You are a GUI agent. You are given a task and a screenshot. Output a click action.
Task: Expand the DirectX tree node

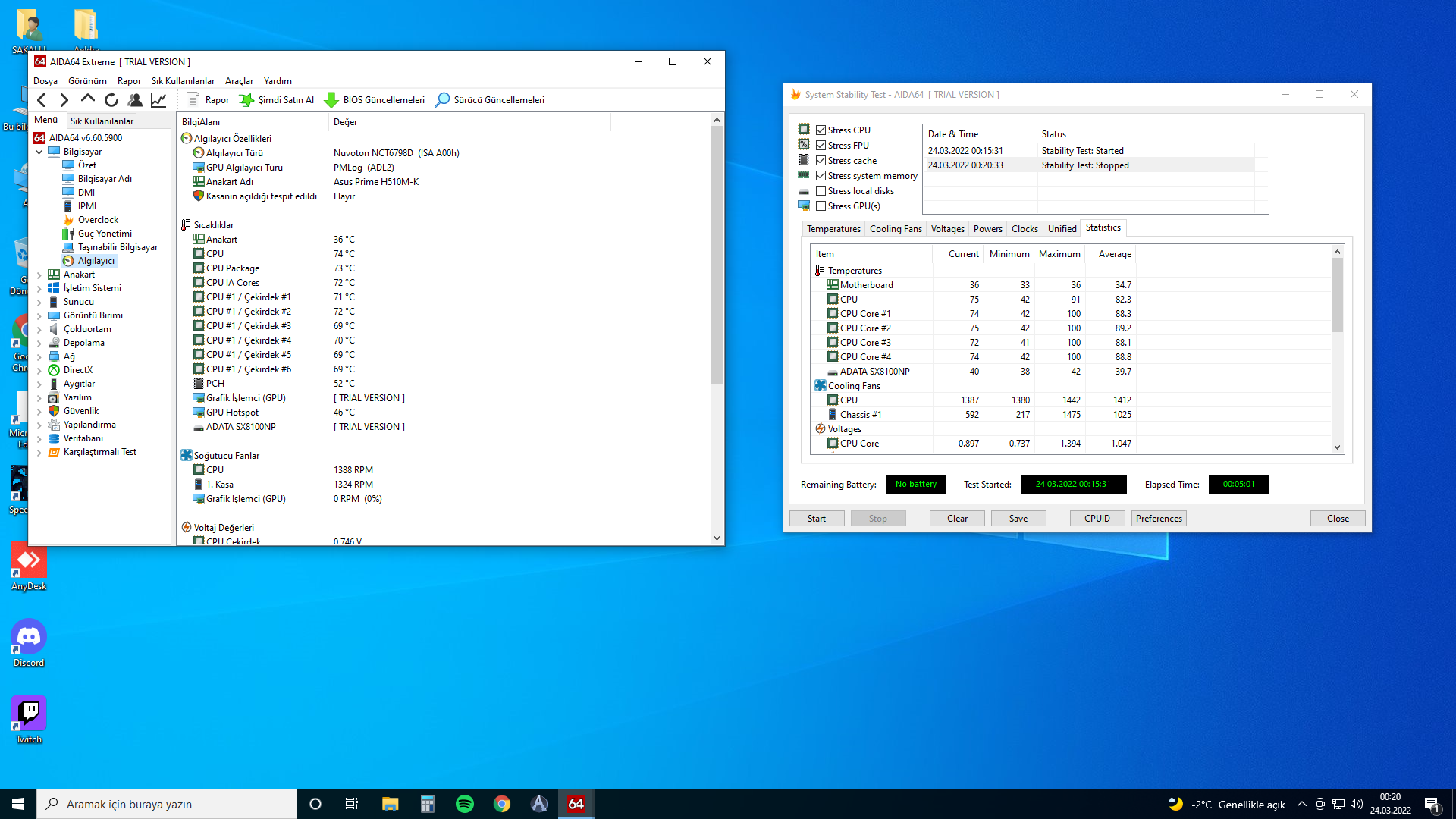[39, 370]
